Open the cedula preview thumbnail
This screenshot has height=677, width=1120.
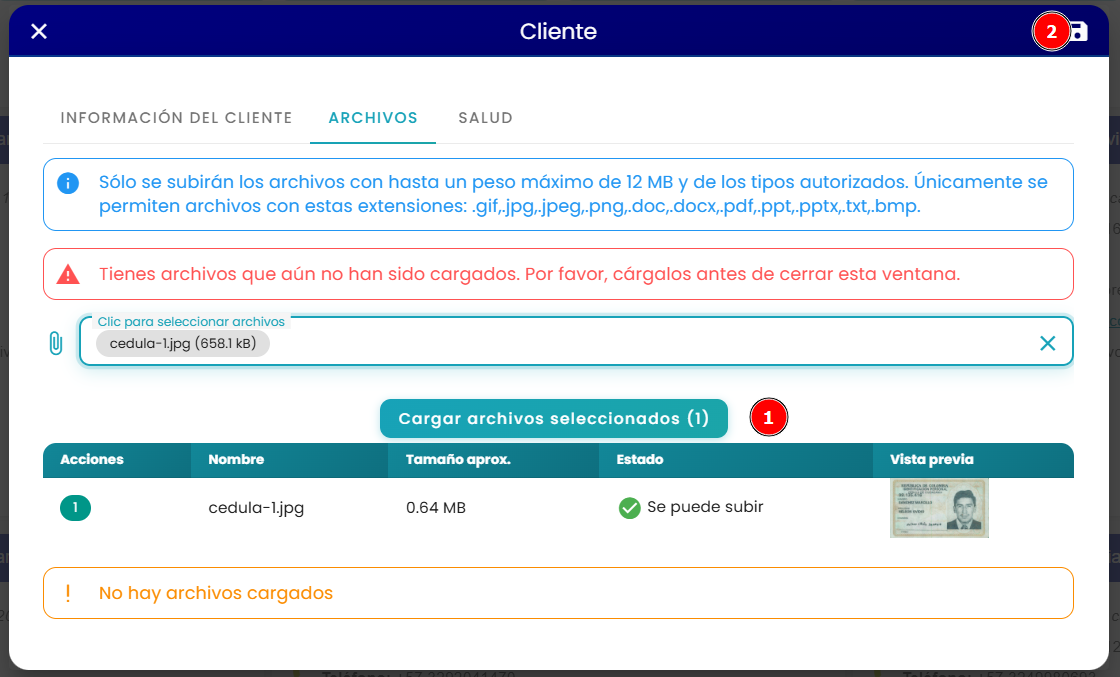coord(939,508)
